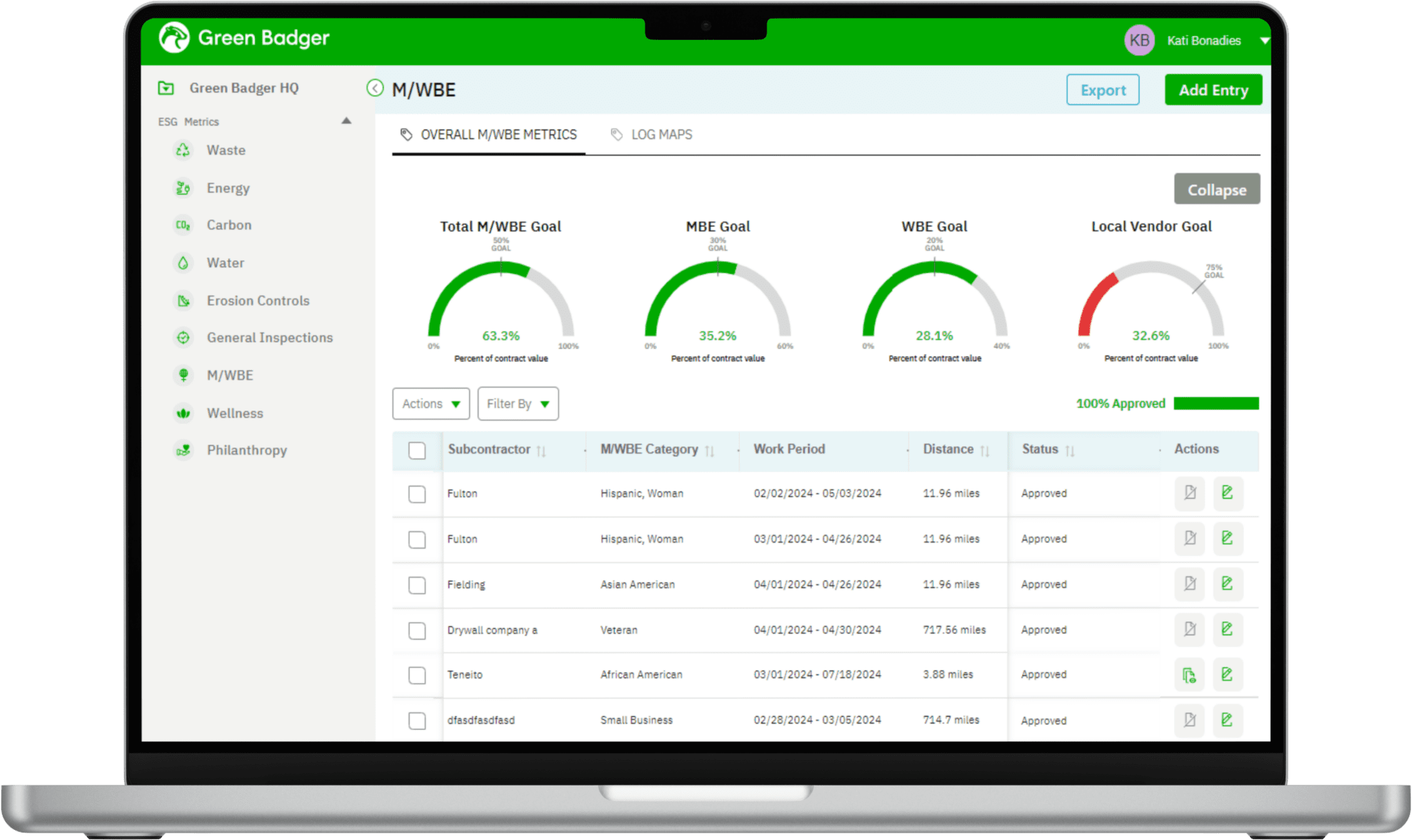Click the Export button
This screenshot has width=1412, height=840.
1102,90
